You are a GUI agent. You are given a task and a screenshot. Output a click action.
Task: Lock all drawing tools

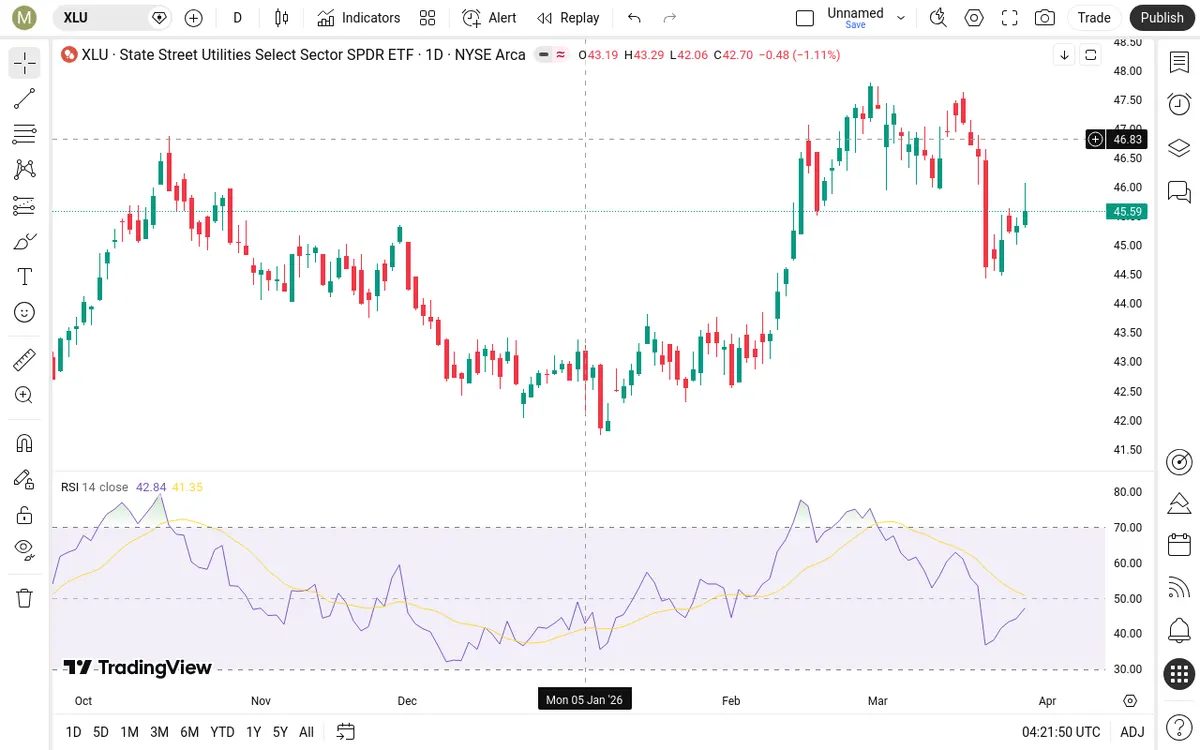(24, 515)
